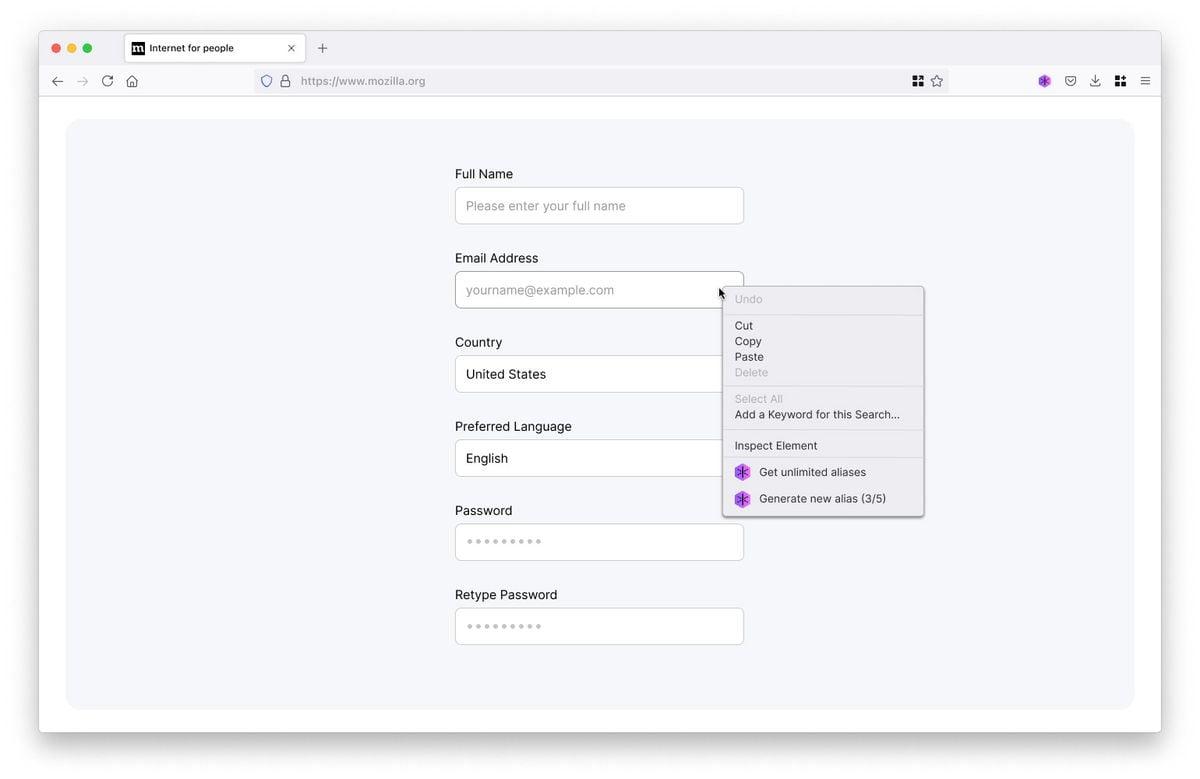
Task: Choose Paste from the context menu
Action: (749, 357)
